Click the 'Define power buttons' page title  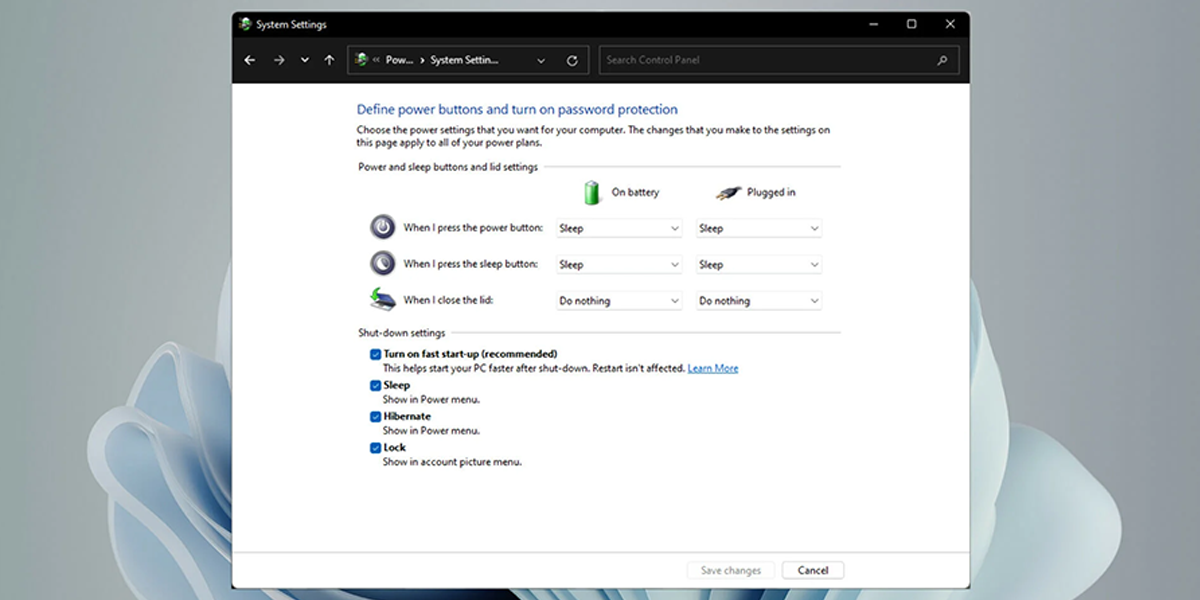tap(517, 110)
